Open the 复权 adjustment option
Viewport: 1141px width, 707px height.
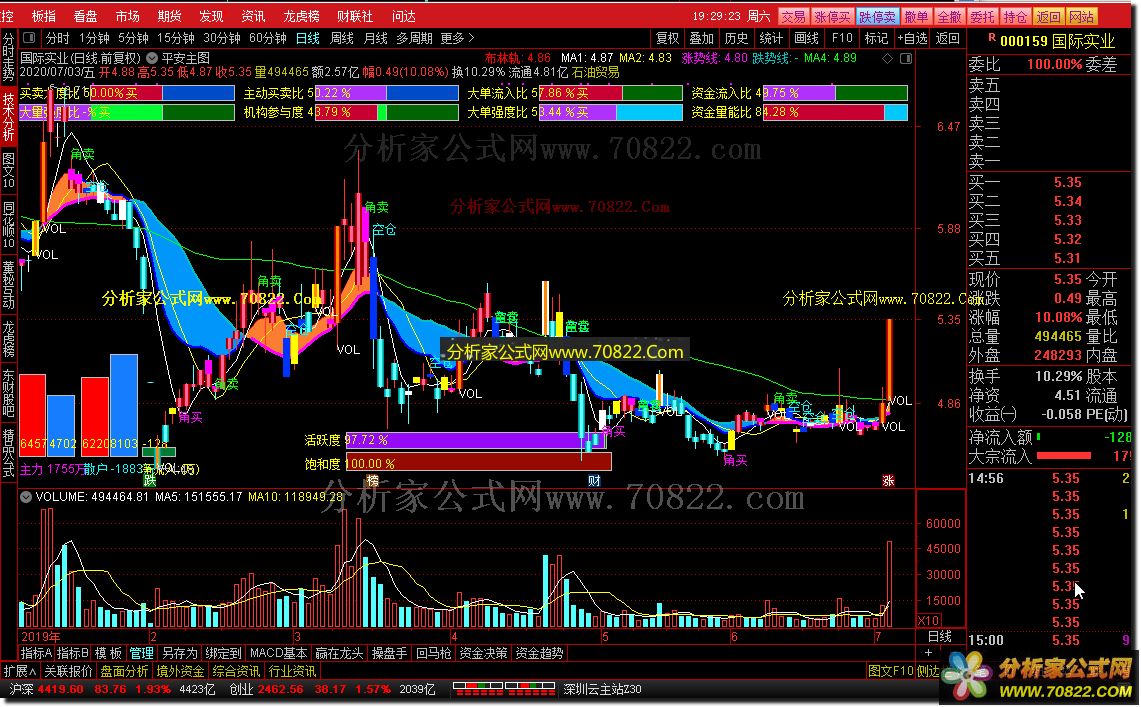(x=667, y=39)
